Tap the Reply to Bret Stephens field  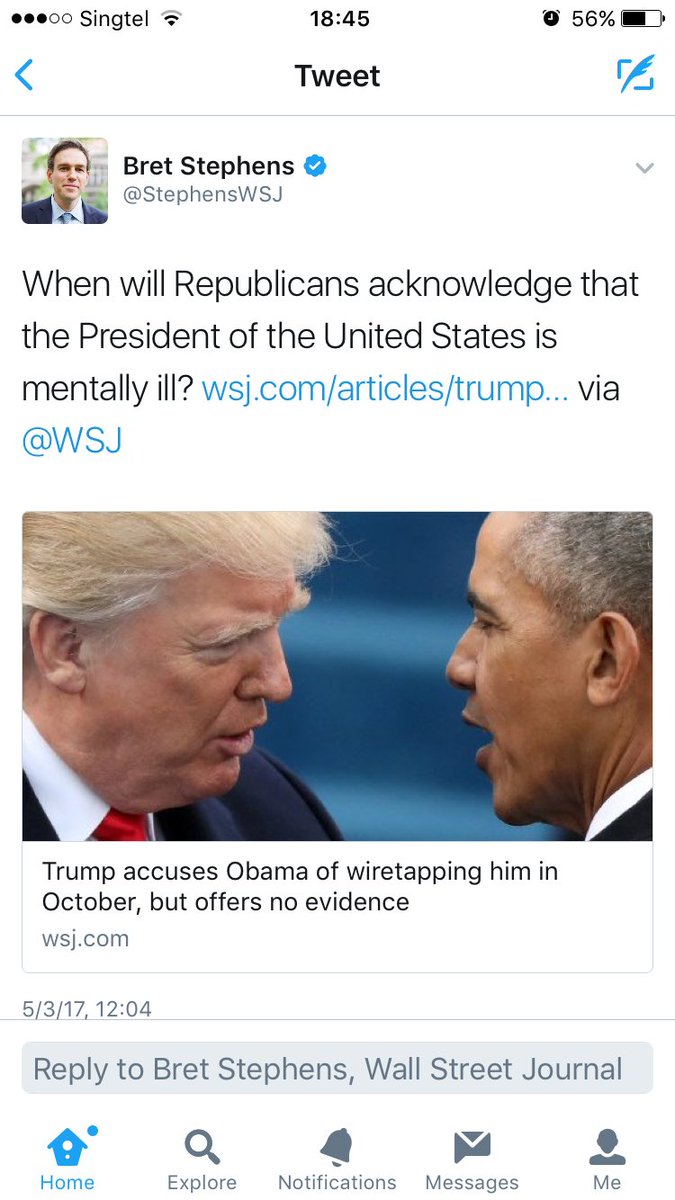tap(337, 1068)
